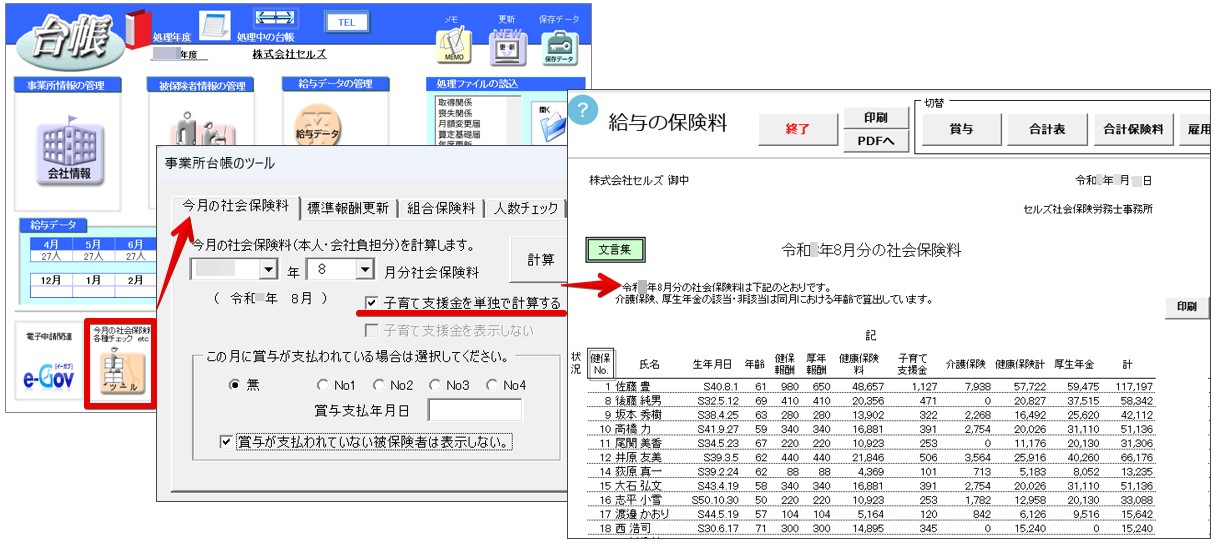Select the row for 西 浩司
1216x543 pixels.
click(x=870, y=526)
